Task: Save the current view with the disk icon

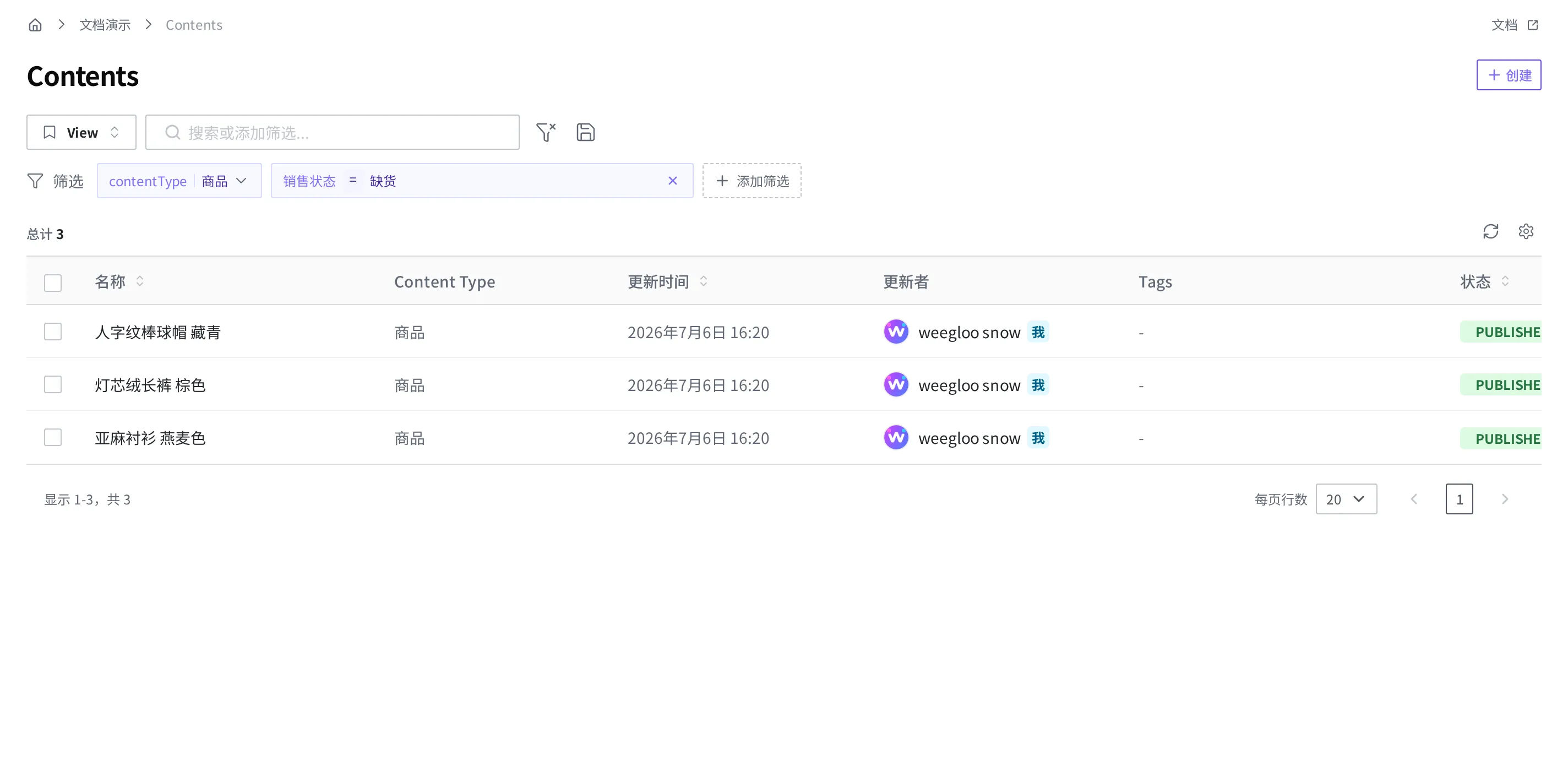Action: [586, 132]
